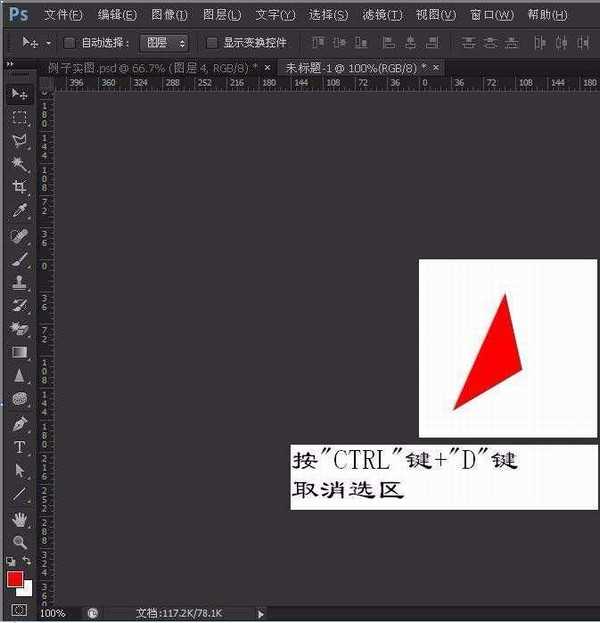Click distribute horizontal centers icon
600x623 pixels.
561,42
